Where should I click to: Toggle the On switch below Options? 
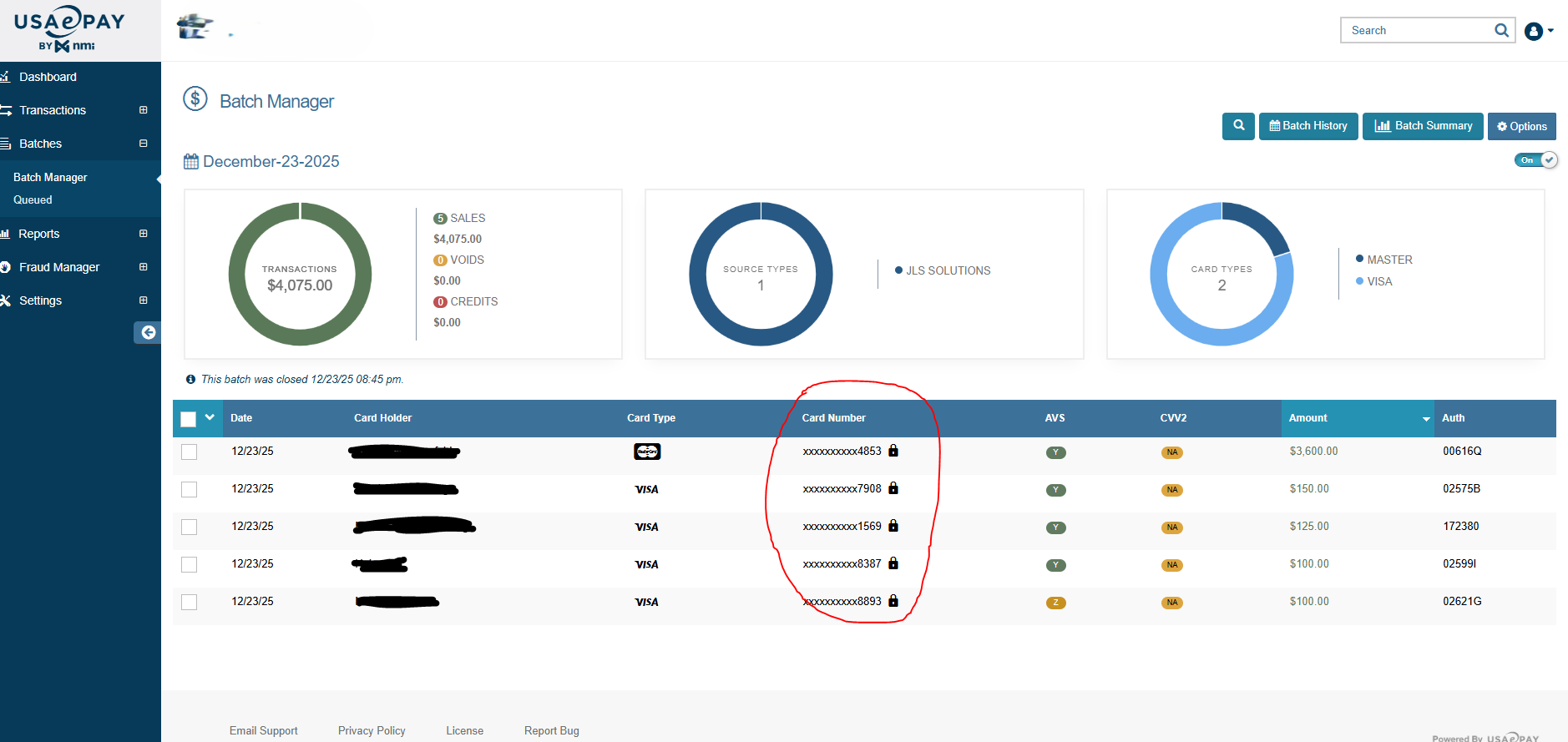(x=1535, y=160)
